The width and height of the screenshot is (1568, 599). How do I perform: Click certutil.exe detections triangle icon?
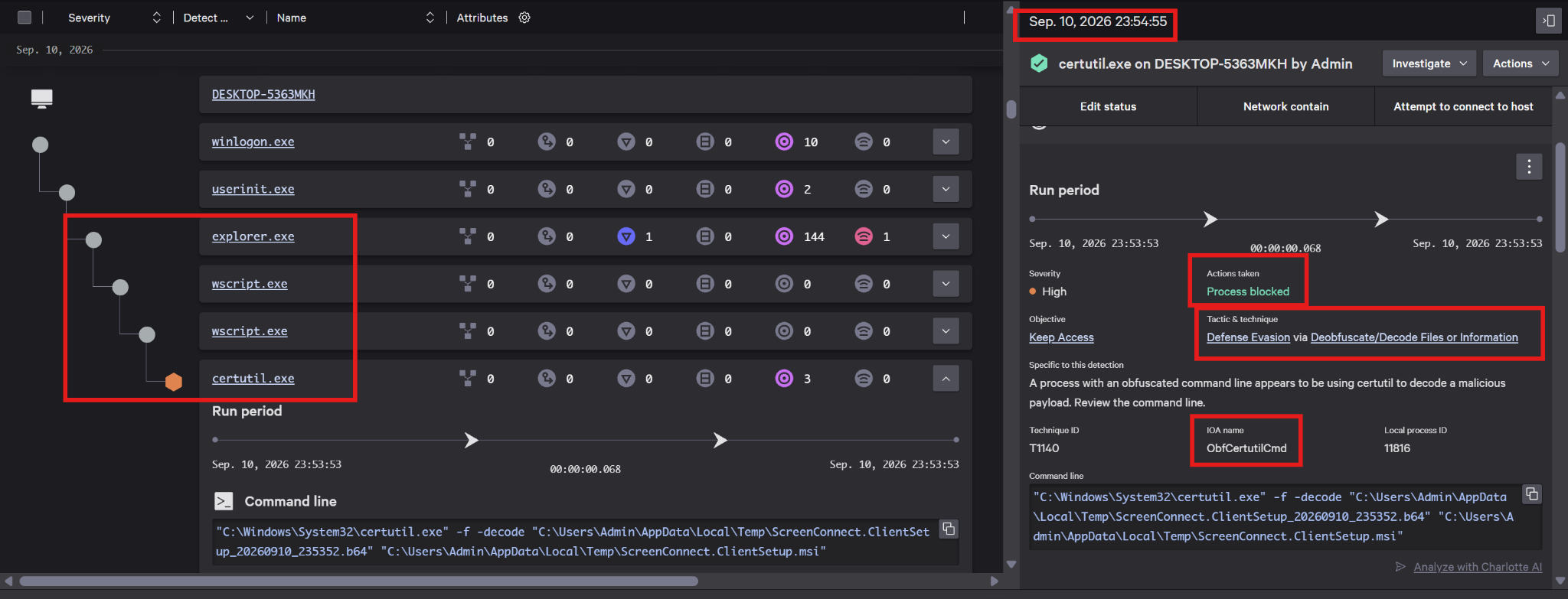tap(626, 378)
